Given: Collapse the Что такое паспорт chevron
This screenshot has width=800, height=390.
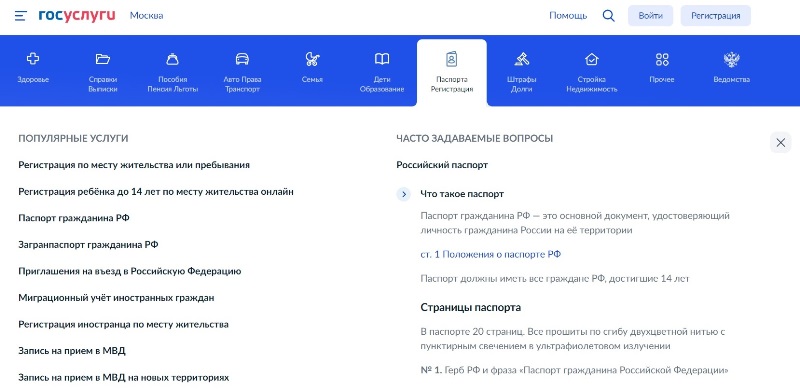Looking at the screenshot, I should (x=404, y=194).
